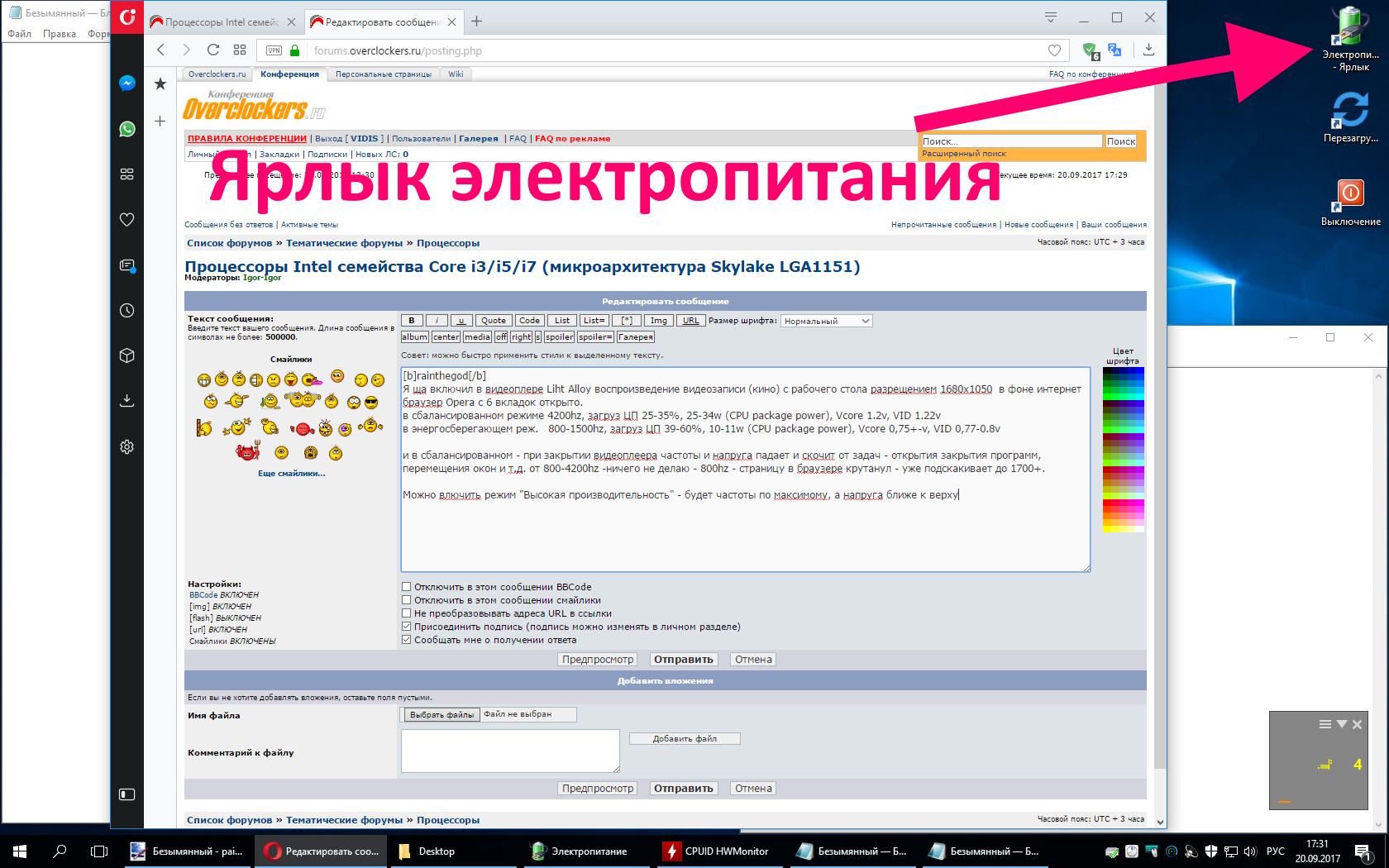Open the Overclockers.ru site tab
The height and width of the screenshot is (868, 1389).
(x=217, y=74)
